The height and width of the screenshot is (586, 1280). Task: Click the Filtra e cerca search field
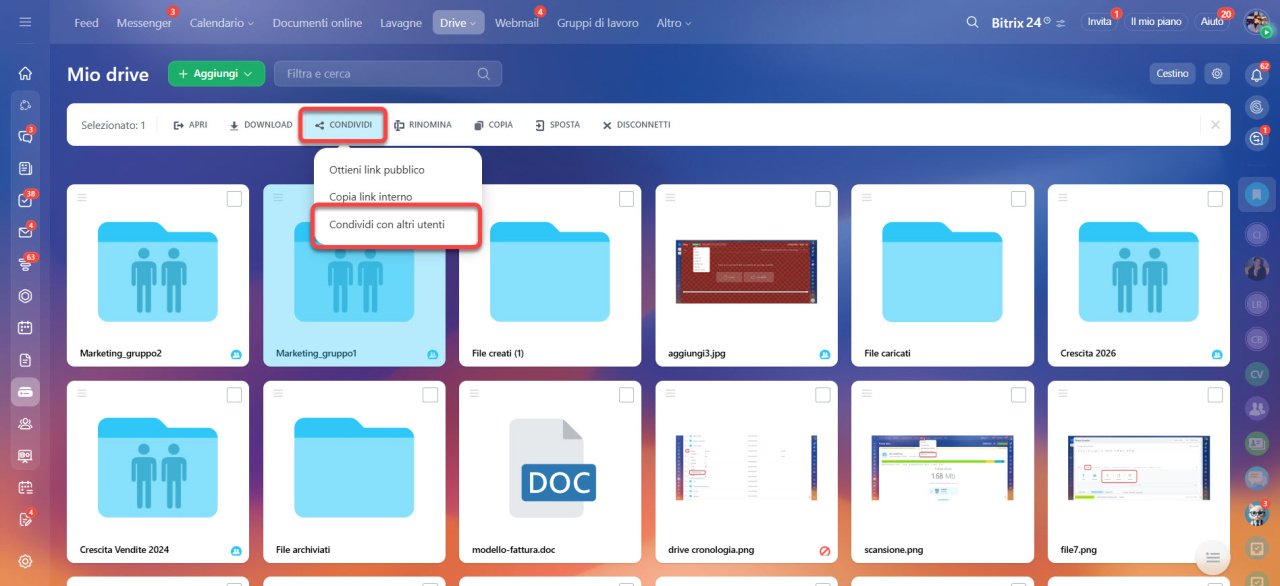380,73
